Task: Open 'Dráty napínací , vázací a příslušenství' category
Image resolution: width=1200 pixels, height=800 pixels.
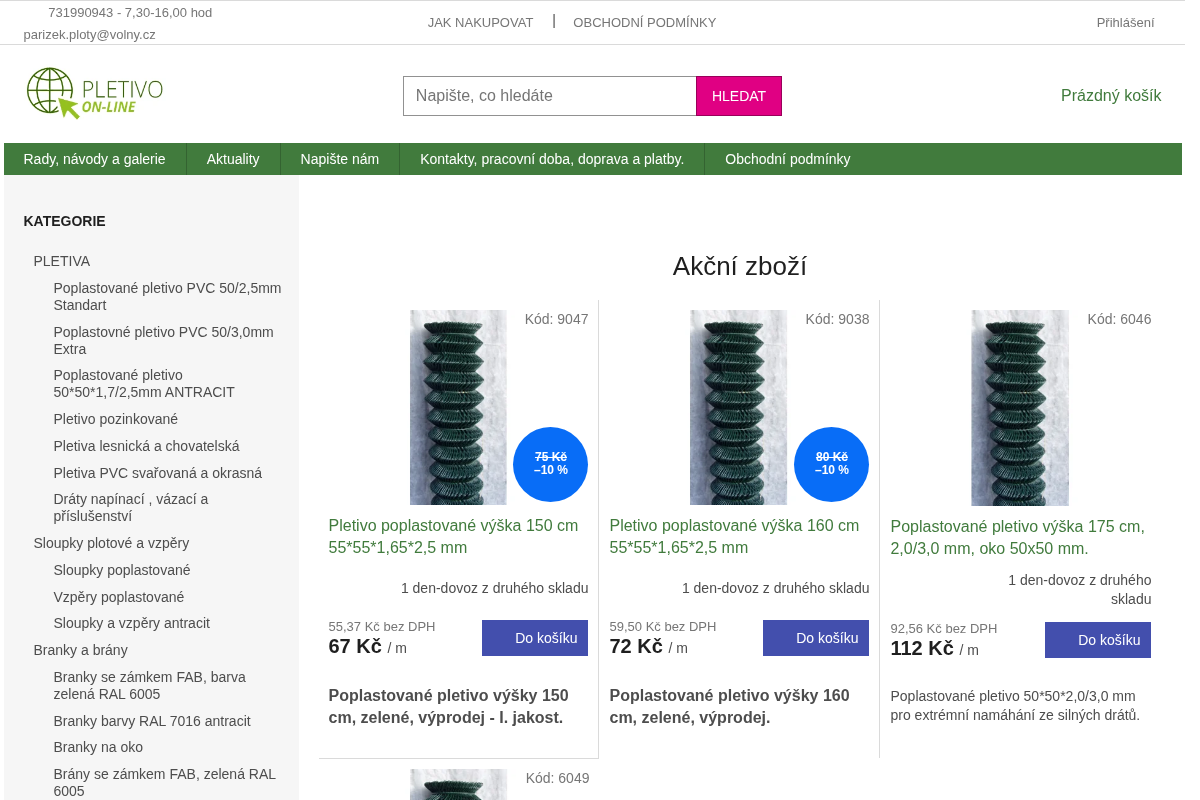Action: [131, 507]
